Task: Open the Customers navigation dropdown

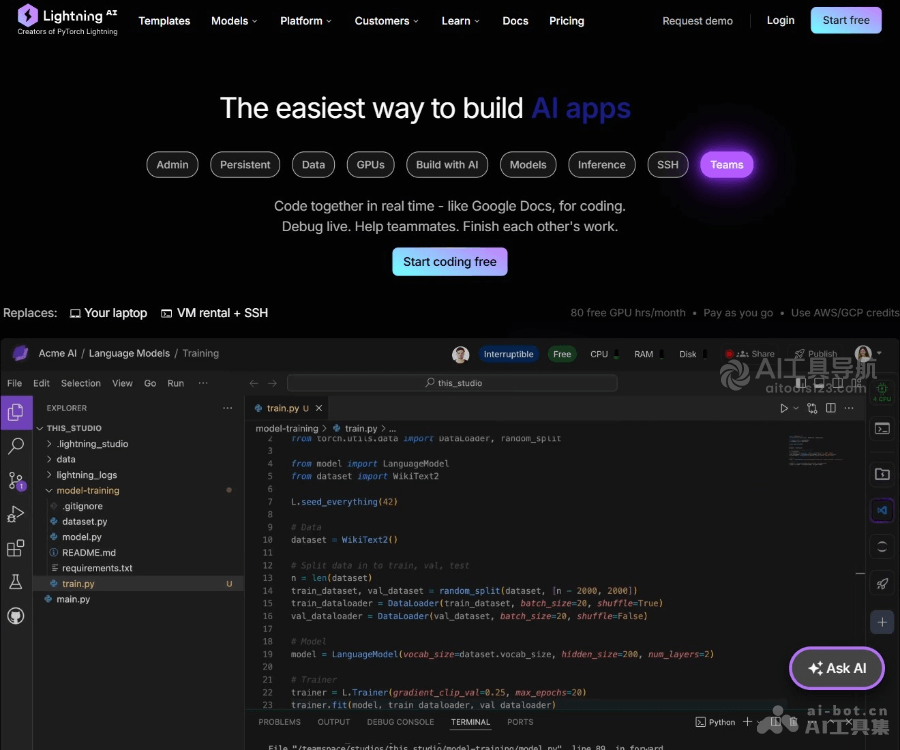Action: (386, 21)
